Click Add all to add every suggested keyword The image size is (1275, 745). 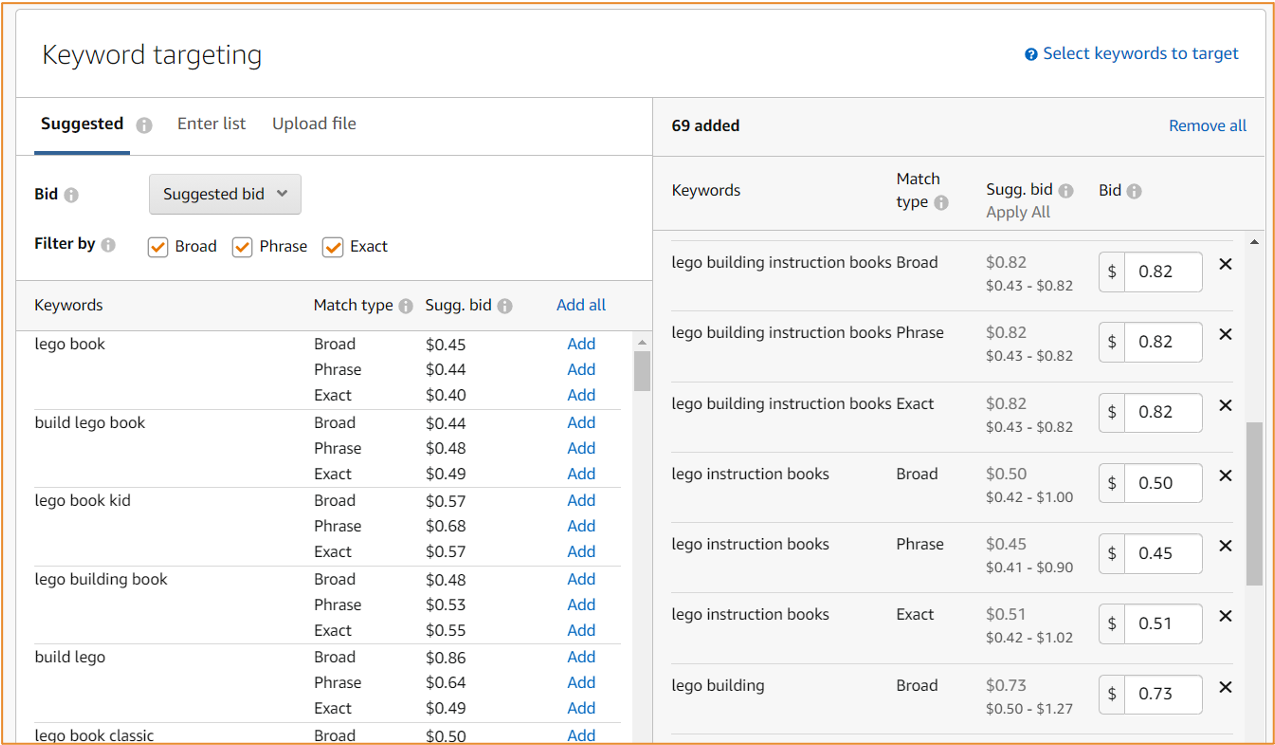[580, 305]
